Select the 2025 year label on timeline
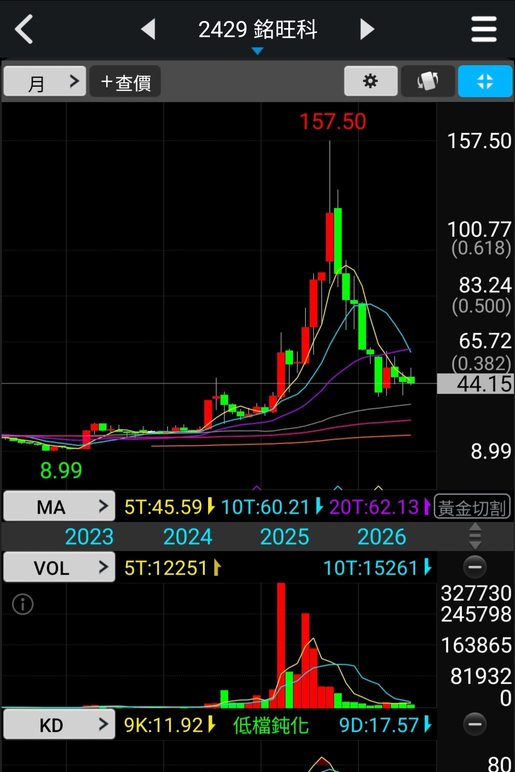 click(x=285, y=537)
